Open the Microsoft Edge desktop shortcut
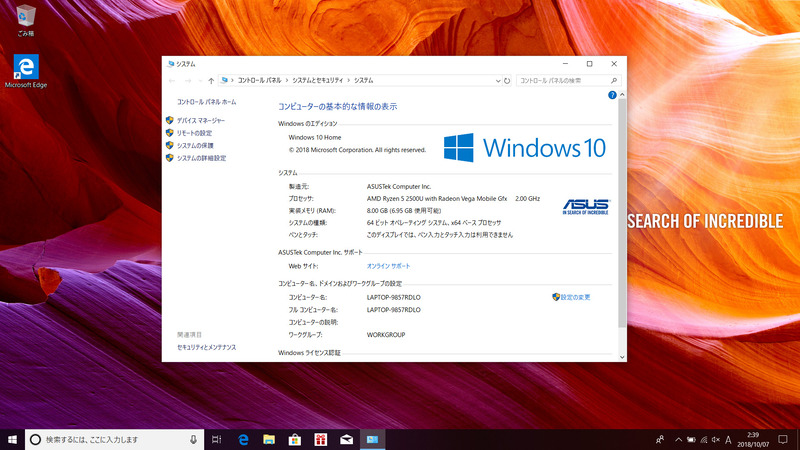800x450 pixels. [x=26, y=71]
